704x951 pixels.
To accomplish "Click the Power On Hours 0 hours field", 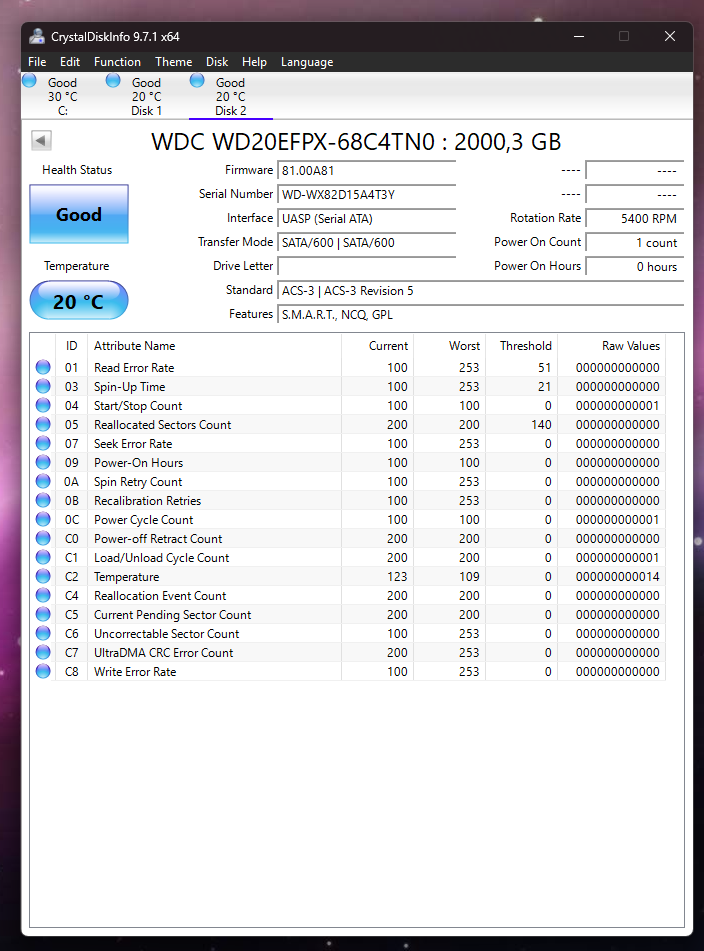I will tap(634, 266).
